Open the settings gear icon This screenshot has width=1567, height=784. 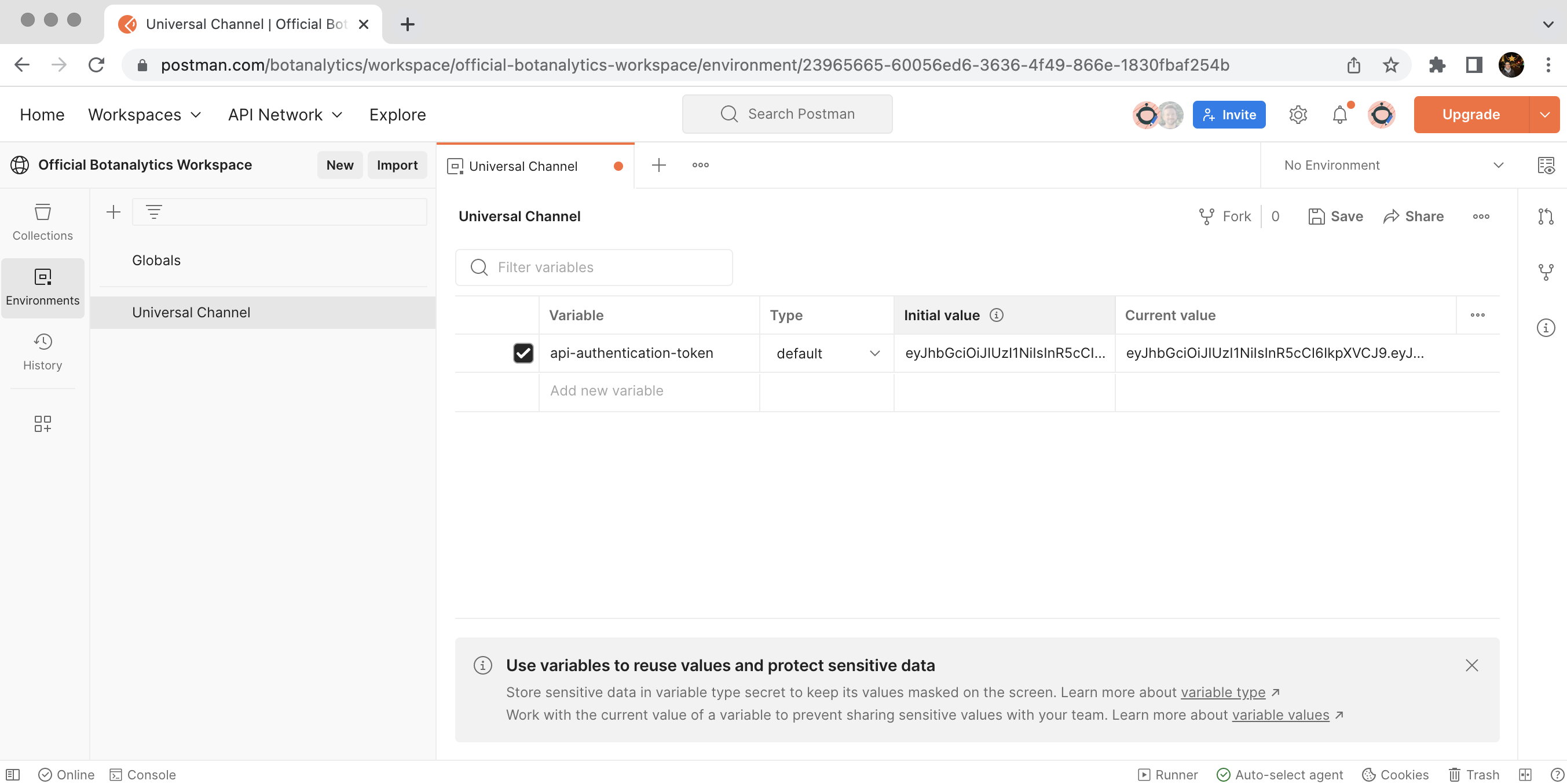tap(1298, 114)
